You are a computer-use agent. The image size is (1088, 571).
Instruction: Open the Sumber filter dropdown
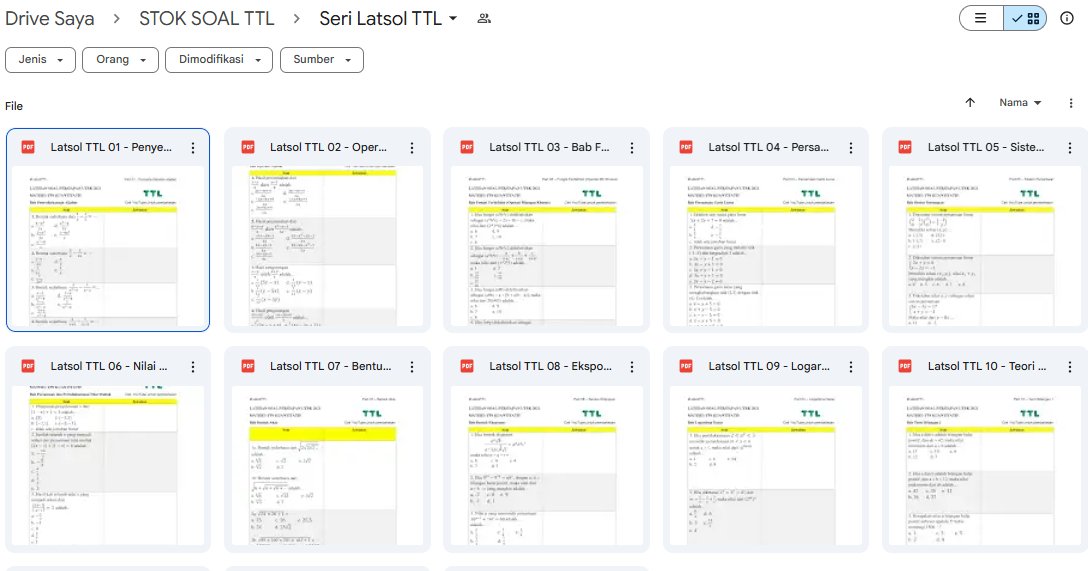pyautogui.click(x=322, y=60)
